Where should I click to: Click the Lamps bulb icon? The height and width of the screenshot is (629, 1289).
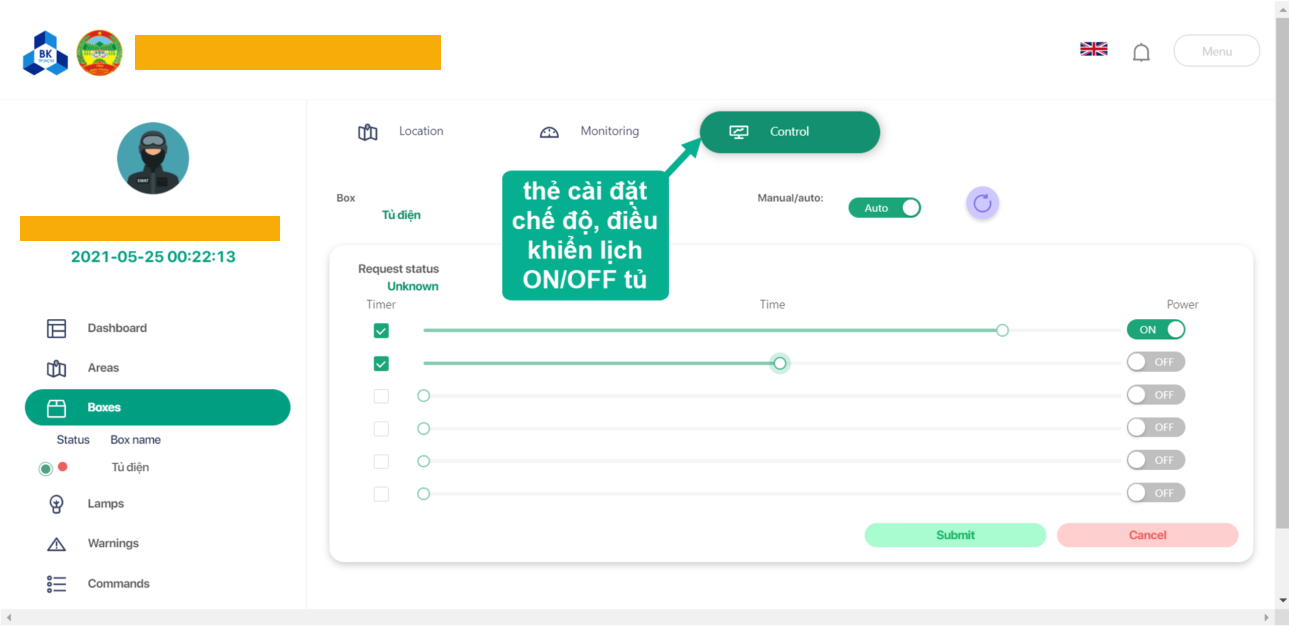[x=57, y=504]
